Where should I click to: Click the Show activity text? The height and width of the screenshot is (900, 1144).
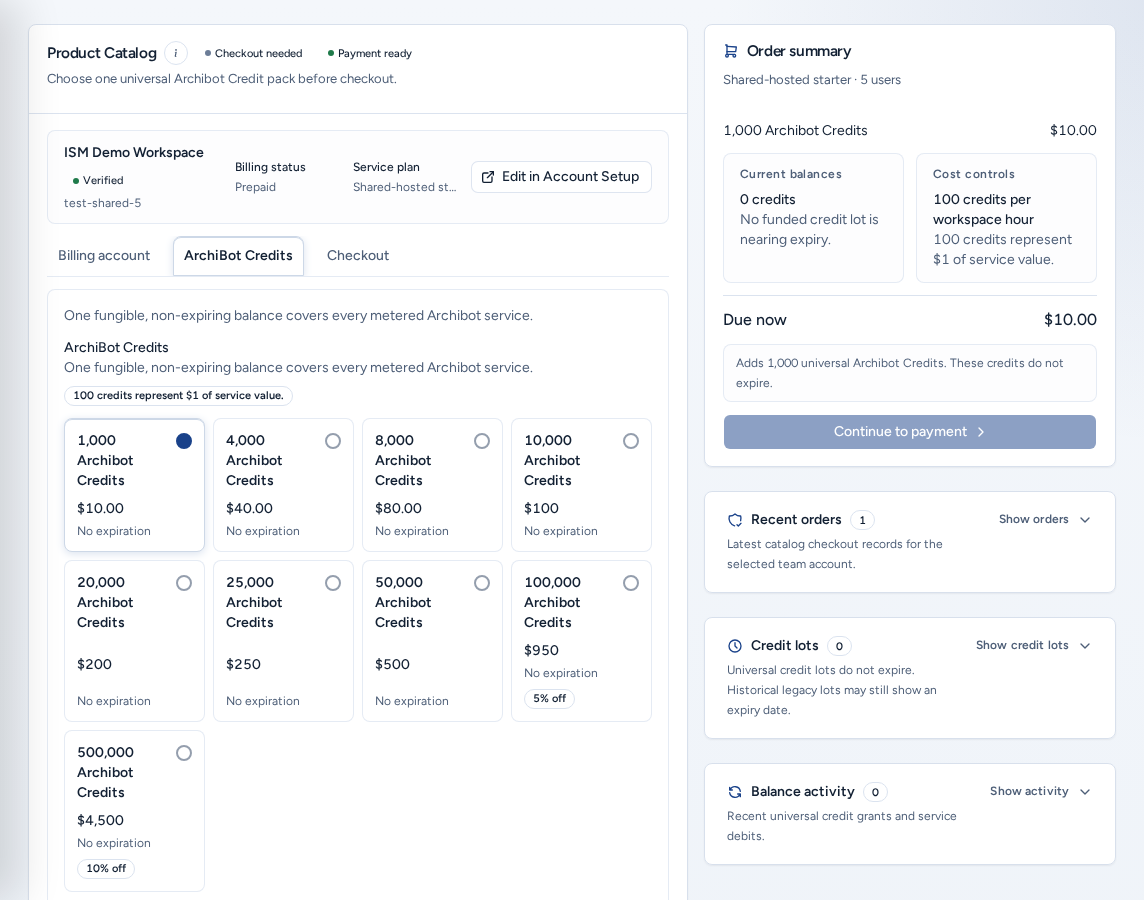1029,791
